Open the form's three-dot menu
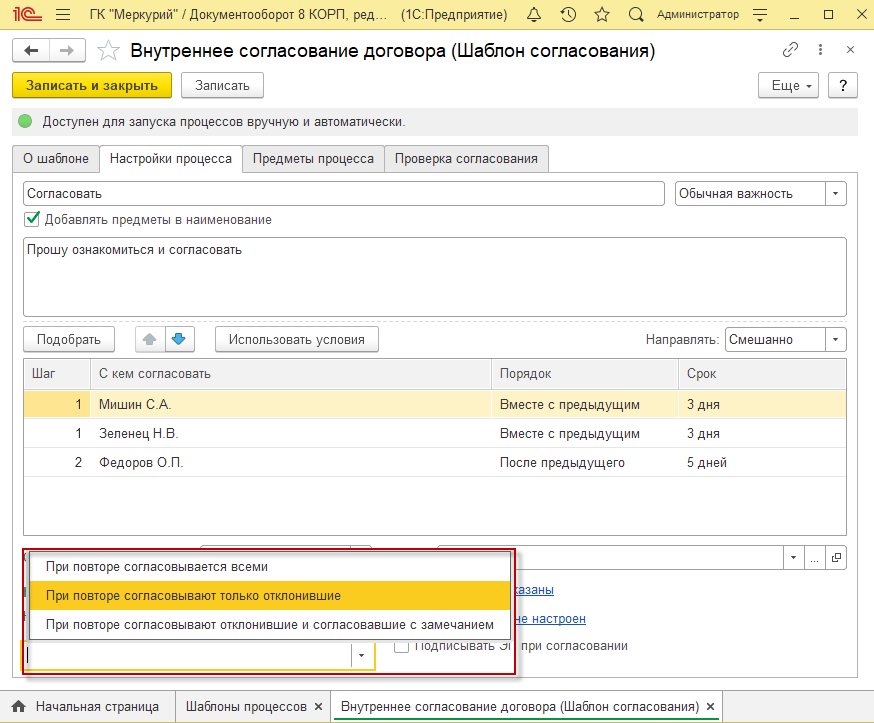The width and height of the screenshot is (874, 723). coord(820,50)
